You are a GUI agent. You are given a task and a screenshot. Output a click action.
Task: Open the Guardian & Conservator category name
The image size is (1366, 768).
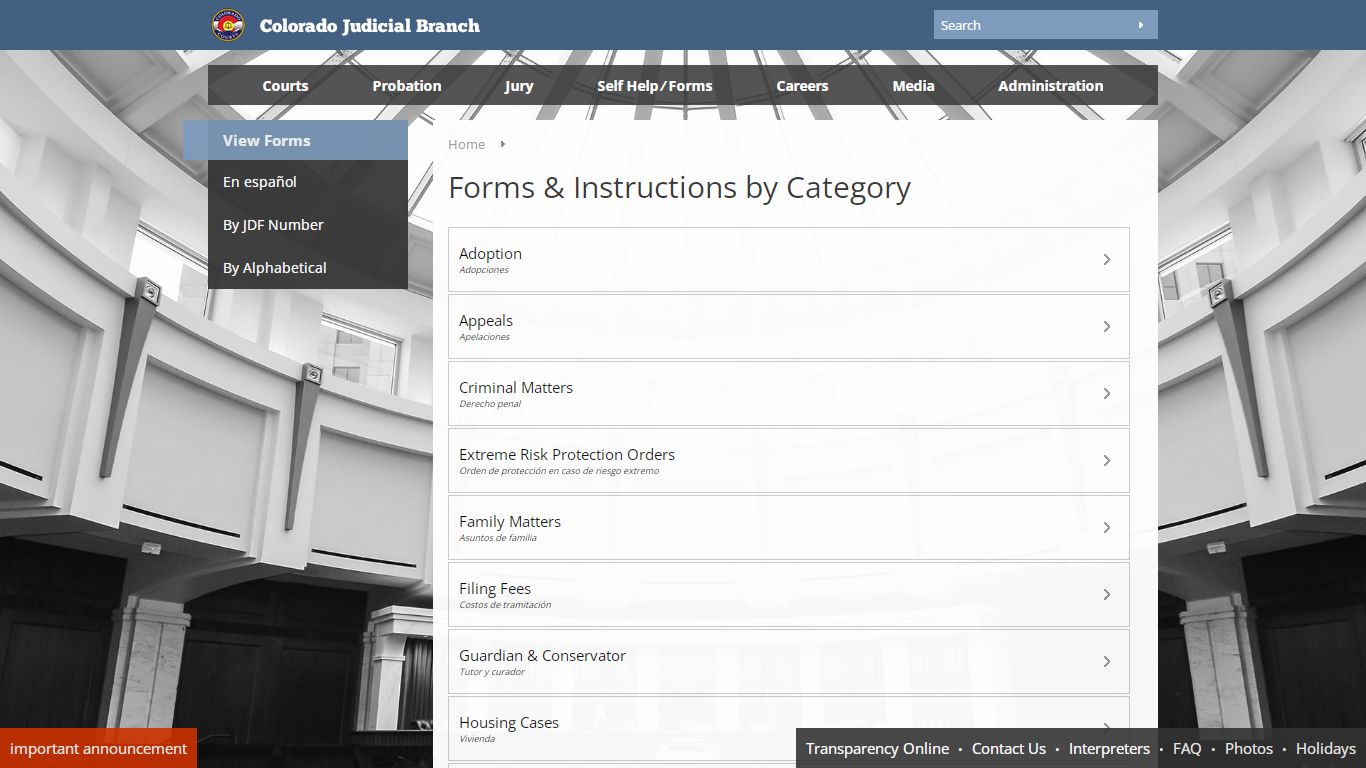542,656
